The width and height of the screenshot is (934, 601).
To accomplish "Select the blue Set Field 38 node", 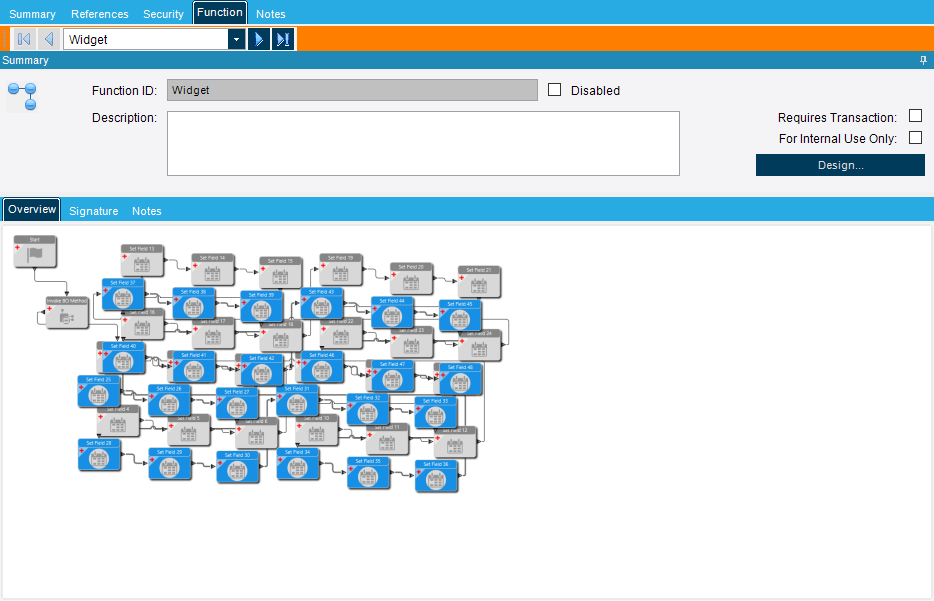I will tap(194, 303).
